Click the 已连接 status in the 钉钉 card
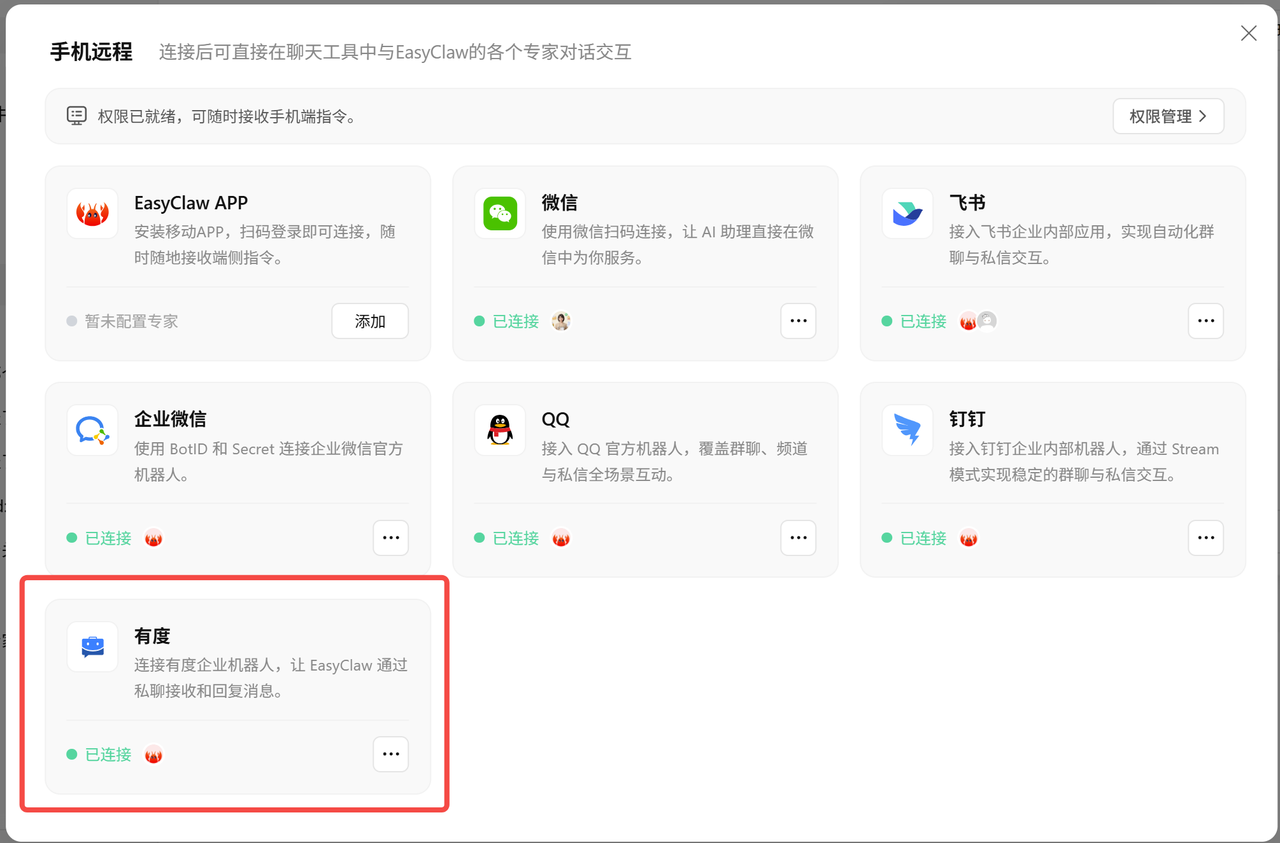1280x843 pixels. point(914,538)
